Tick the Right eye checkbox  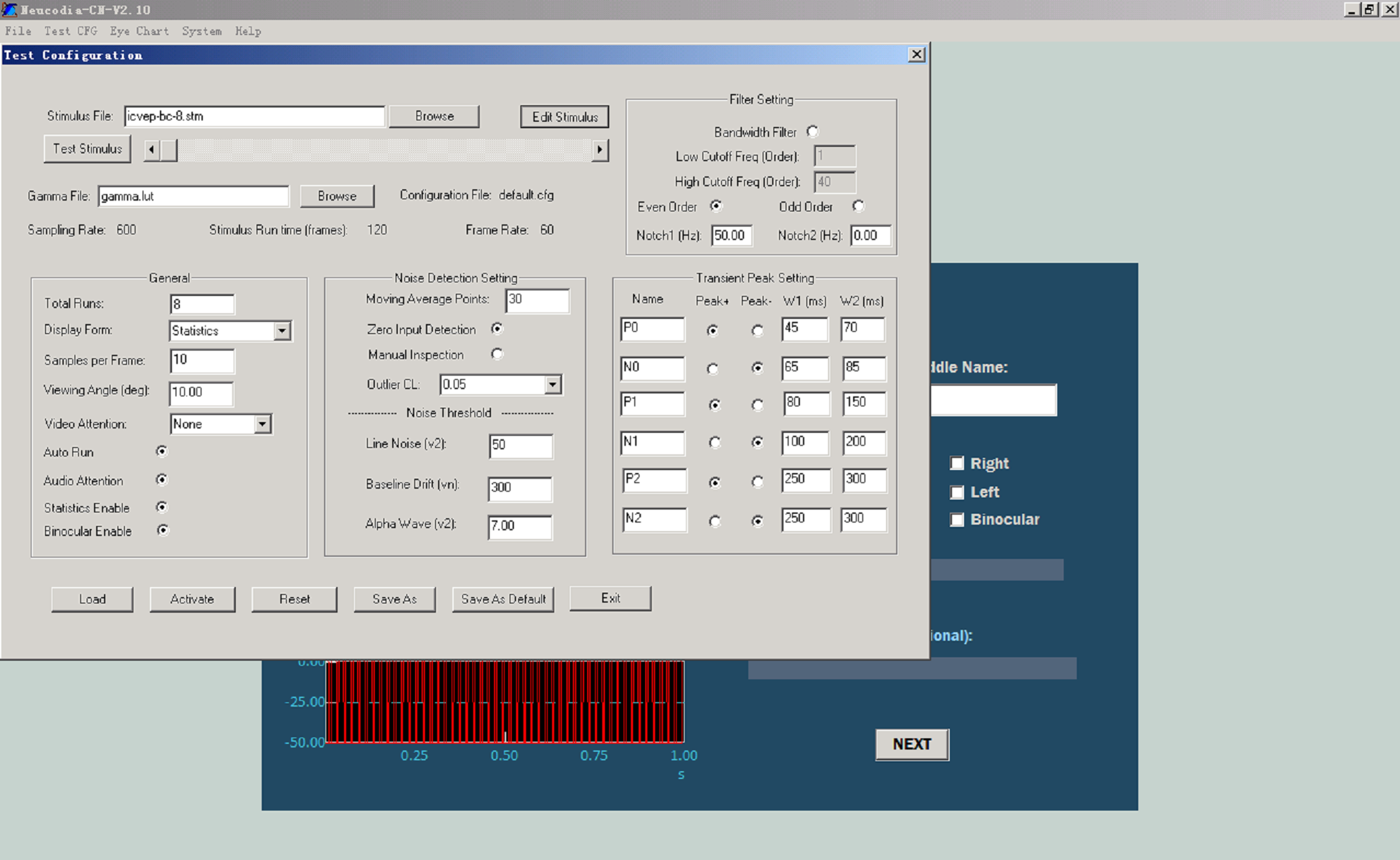click(x=957, y=463)
